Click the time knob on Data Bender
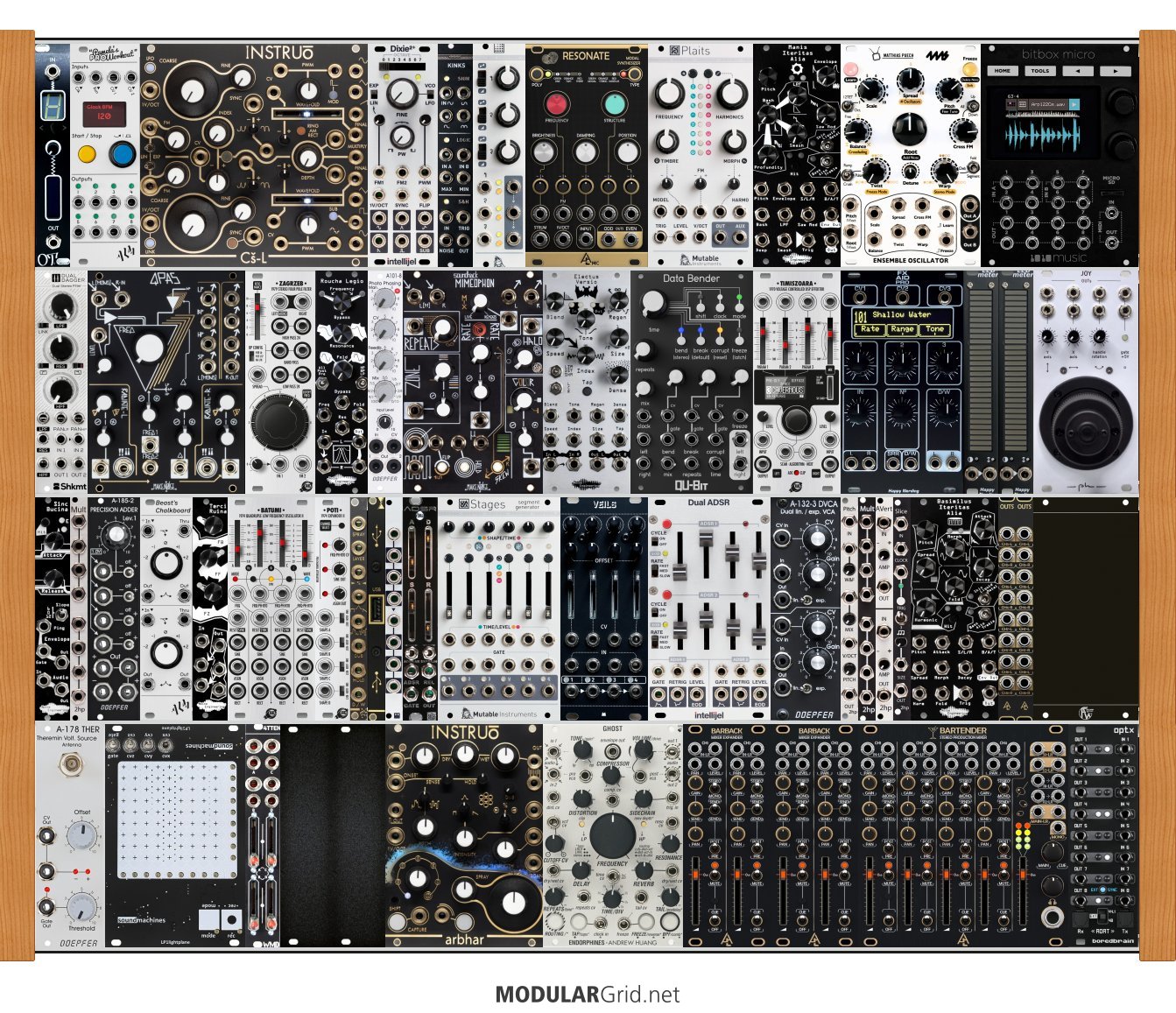 tap(652, 303)
